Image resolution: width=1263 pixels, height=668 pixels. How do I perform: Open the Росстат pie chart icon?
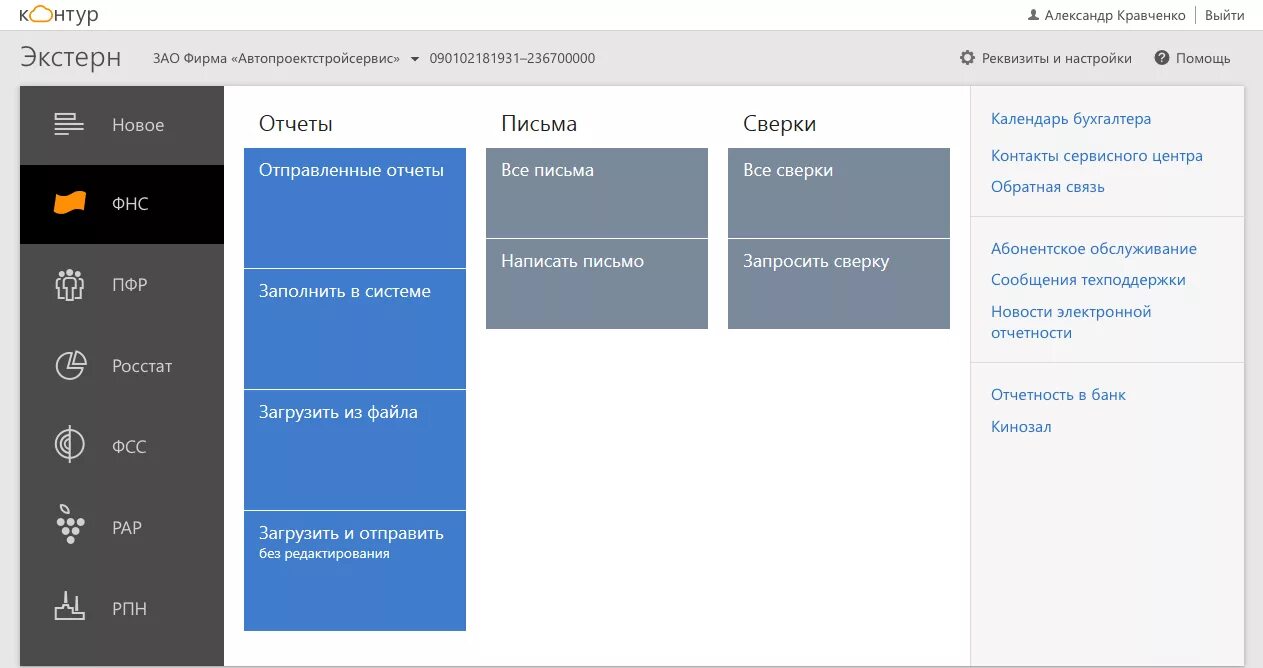coord(69,366)
